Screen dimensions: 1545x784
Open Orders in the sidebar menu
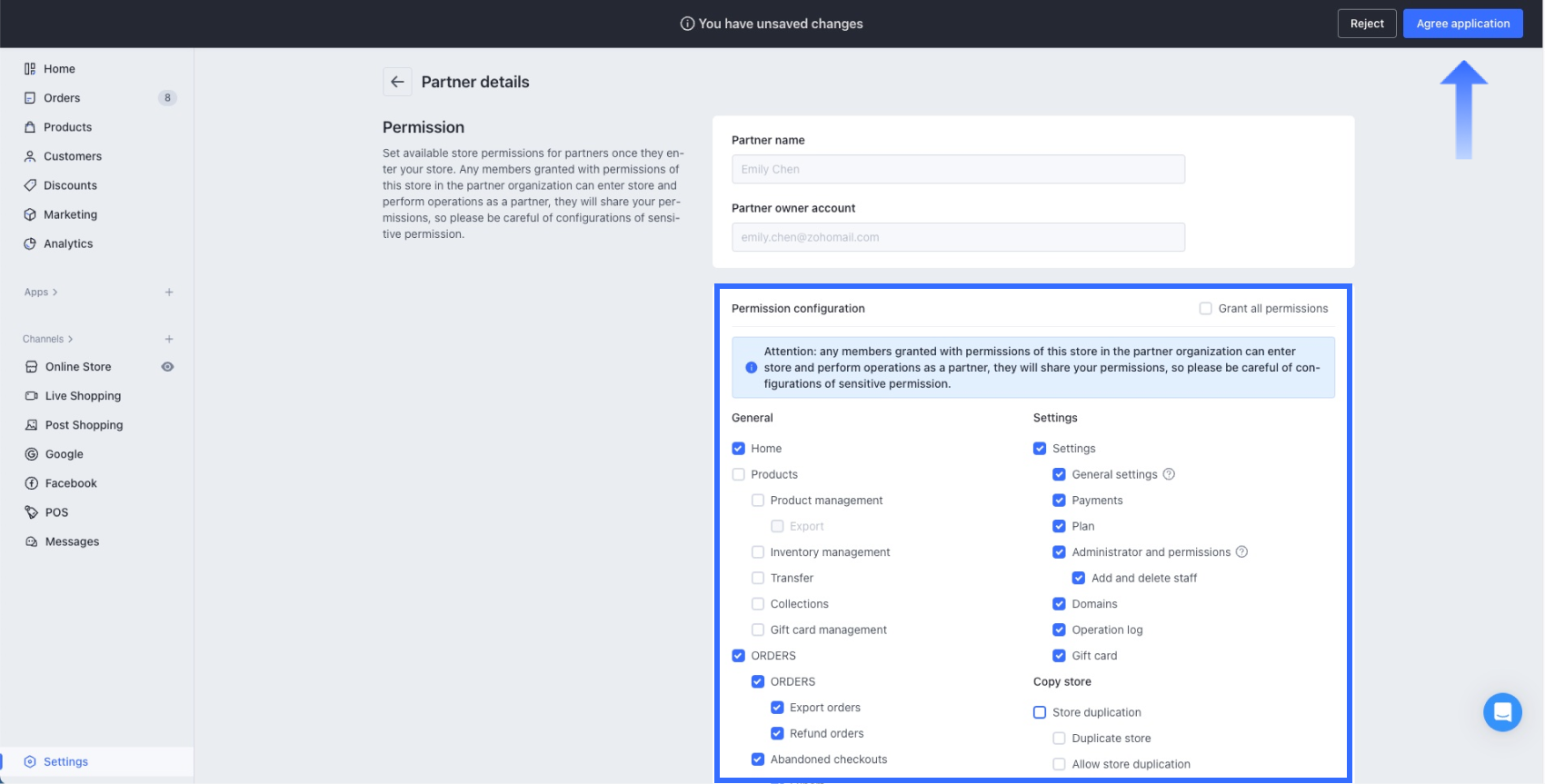(62, 98)
